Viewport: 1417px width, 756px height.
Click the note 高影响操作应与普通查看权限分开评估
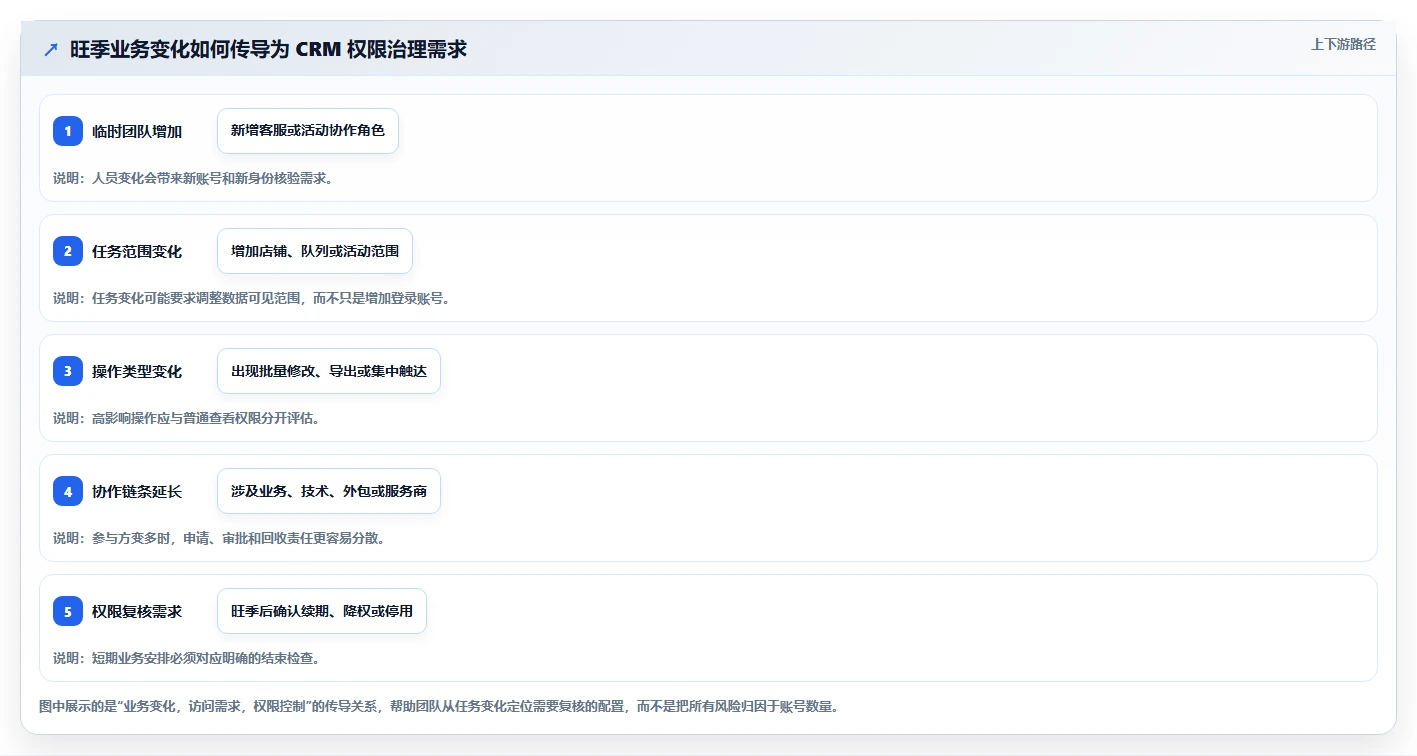(186, 418)
